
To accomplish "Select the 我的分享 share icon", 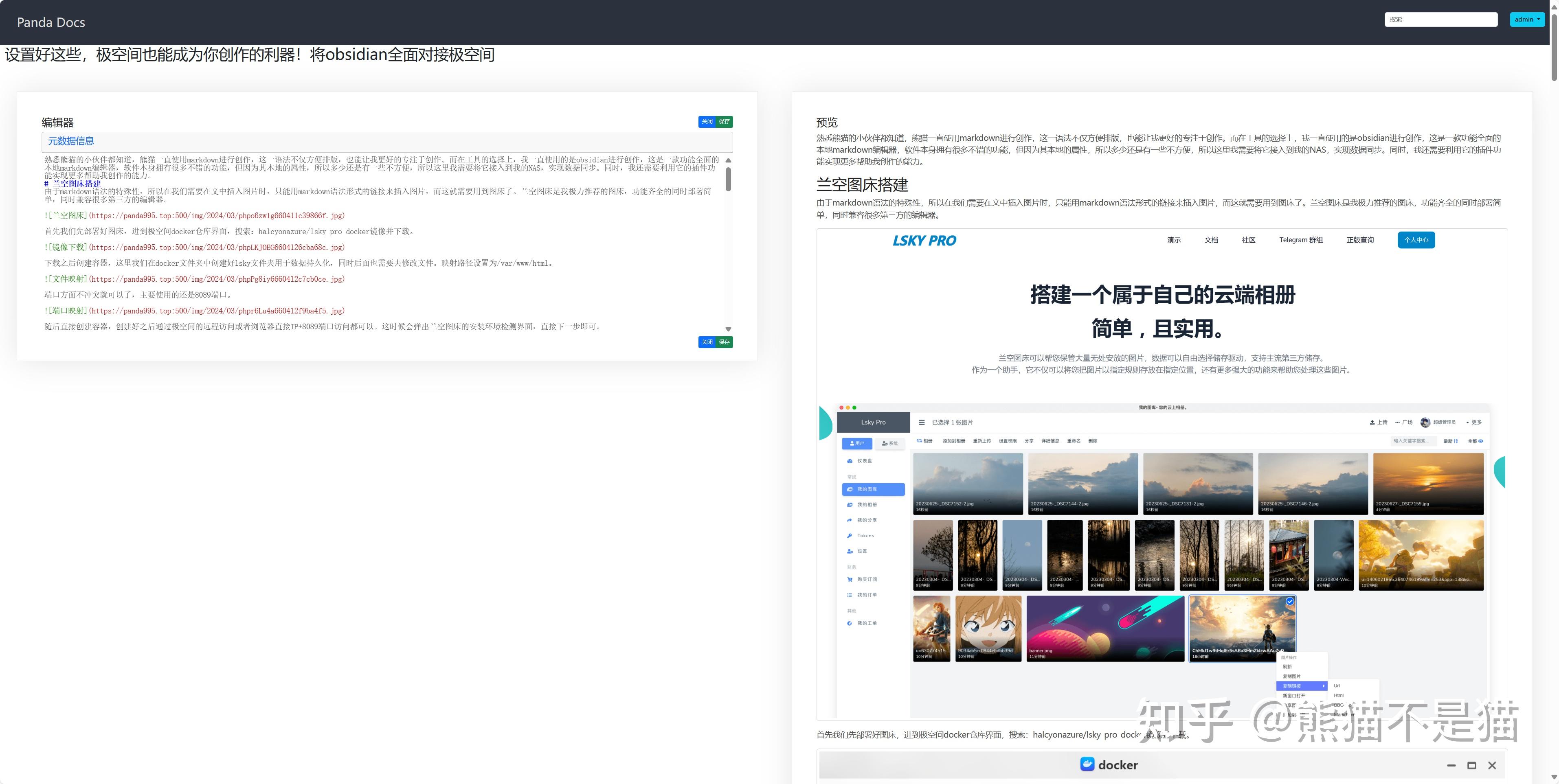I will tap(850, 520).
